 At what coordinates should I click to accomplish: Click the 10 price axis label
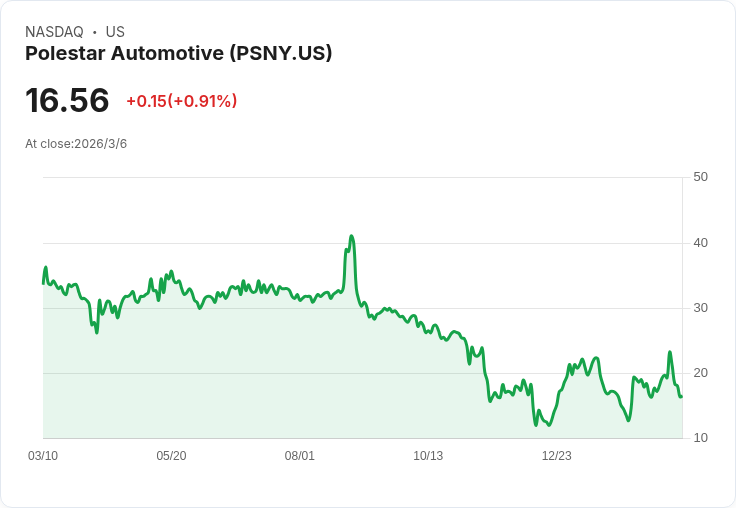pyautogui.click(x=700, y=438)
